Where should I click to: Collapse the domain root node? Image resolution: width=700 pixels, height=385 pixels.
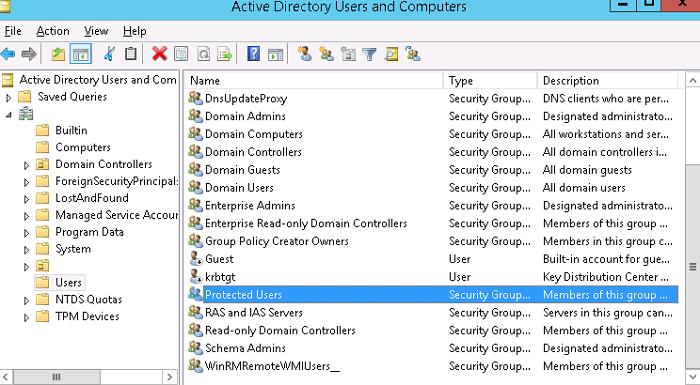pos(9,115)
